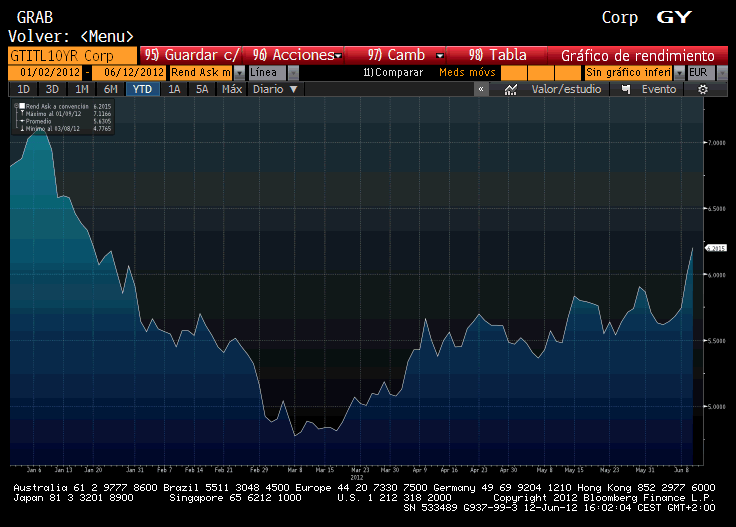Open the Sin gráfico inferior dropdown arrow
The height and width of the screenshot is (527, 736).
pyautogui.click(x=679, y=73)
